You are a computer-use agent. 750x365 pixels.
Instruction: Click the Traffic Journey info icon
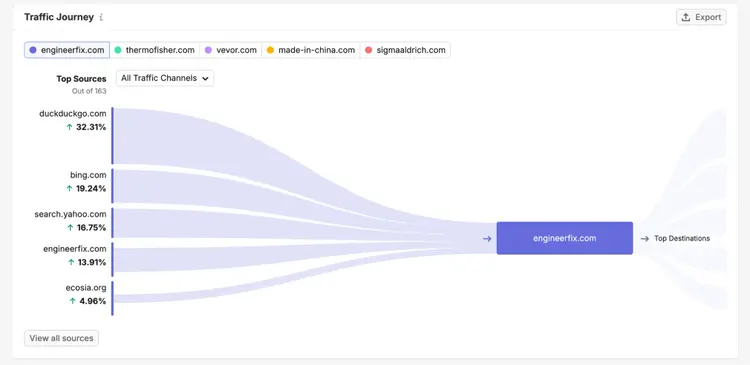(x=101, y=17)
